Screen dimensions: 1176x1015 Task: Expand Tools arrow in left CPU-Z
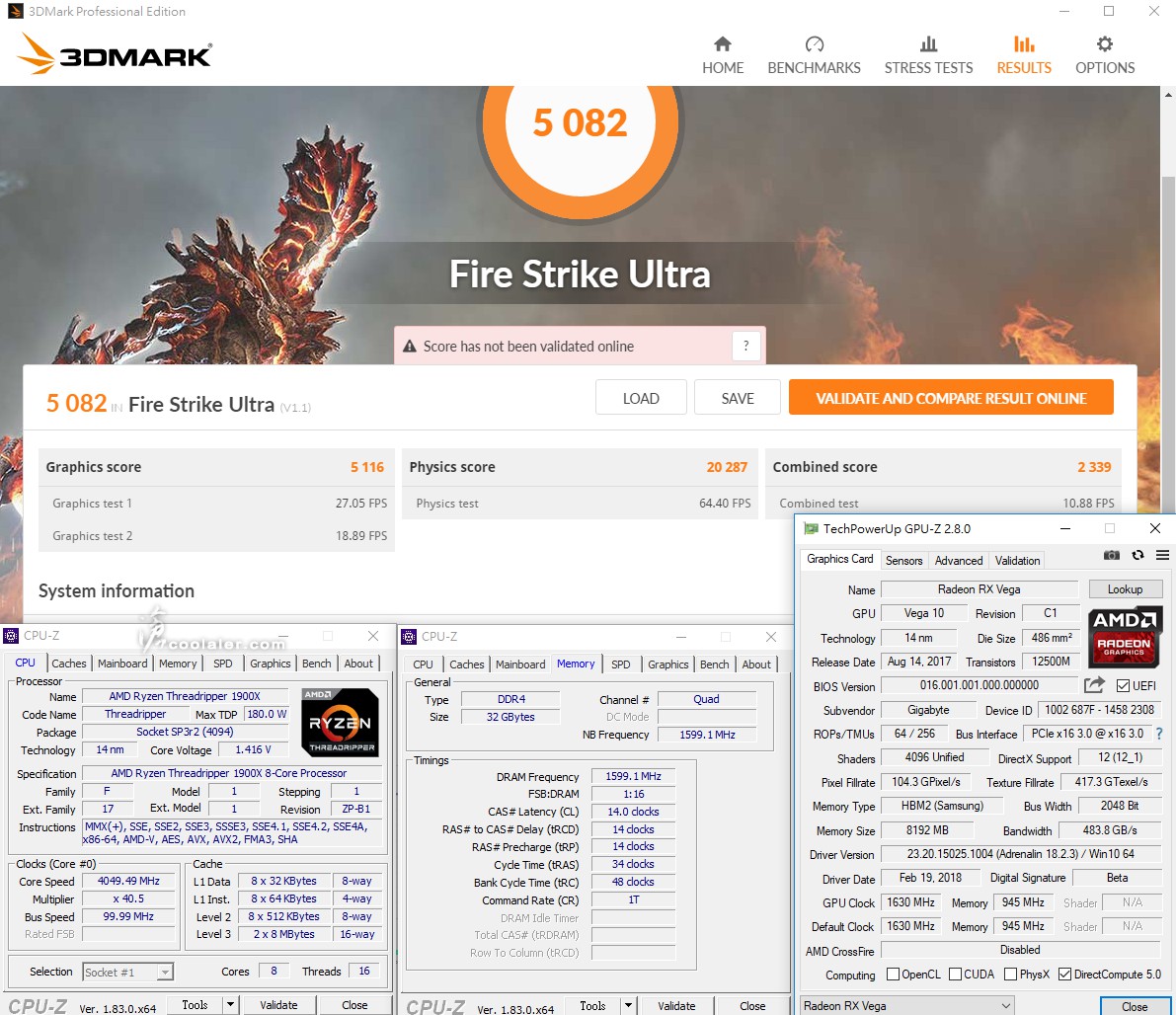point(230,1005)
